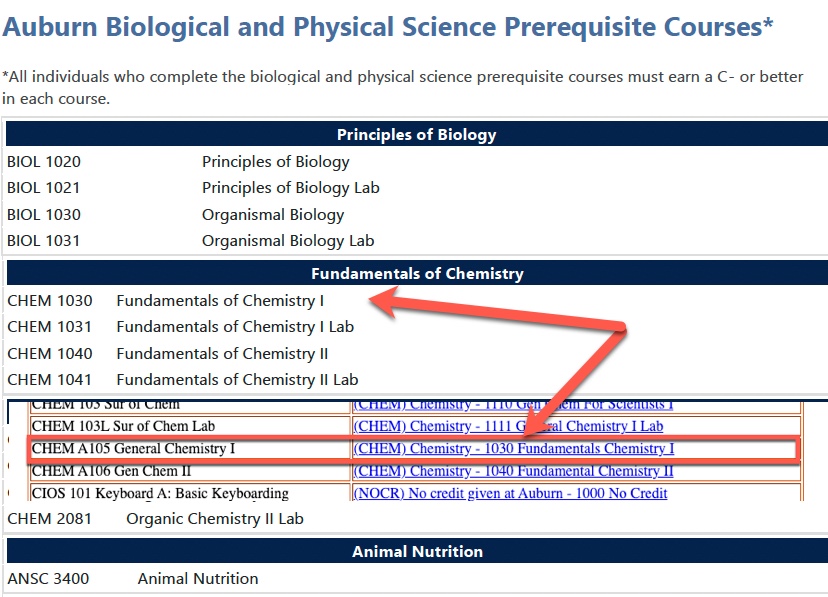The image size is (828, 597).
Task: Click the Animal Nutrition section header
Action: [417, 551]
